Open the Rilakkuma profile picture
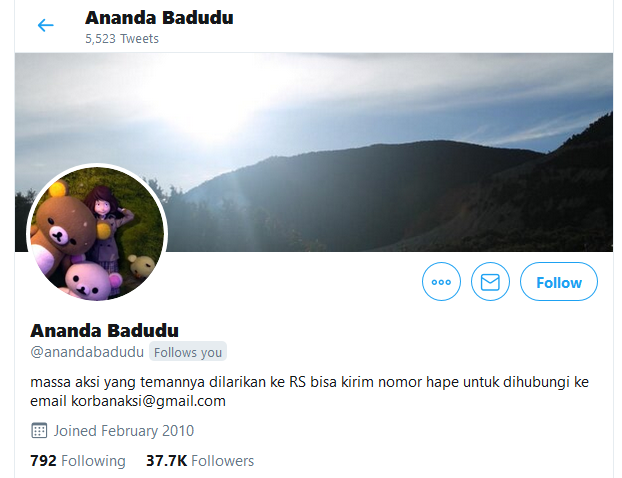The height and width of the screenshot is (478, 622). (x=97, y=234)
